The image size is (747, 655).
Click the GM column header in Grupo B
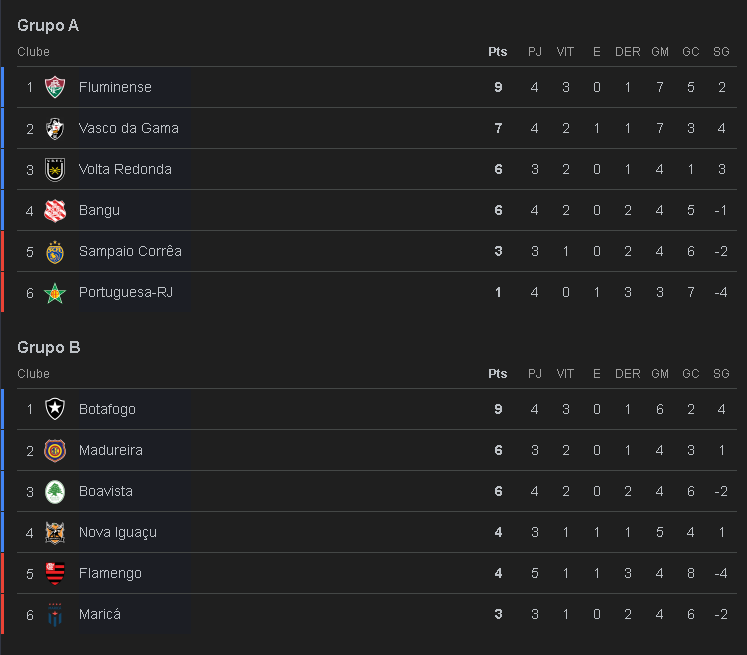click(x=659, y=374)
